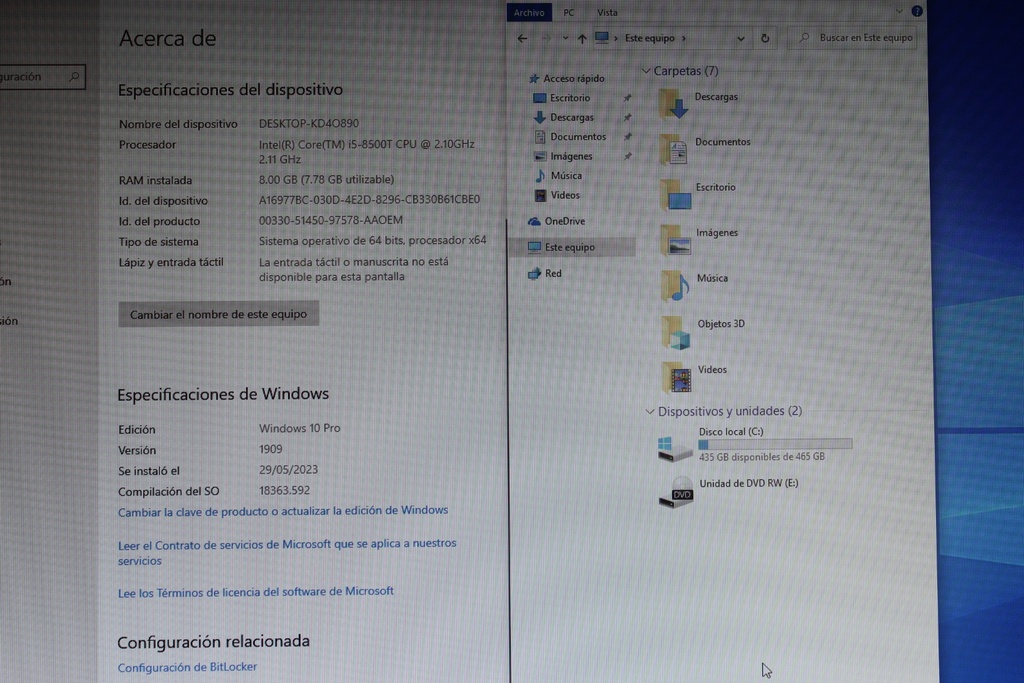This screenshot has width=1024, height=683.
Task: Select the Imágenes folder icon
Action: click(676, 240)
